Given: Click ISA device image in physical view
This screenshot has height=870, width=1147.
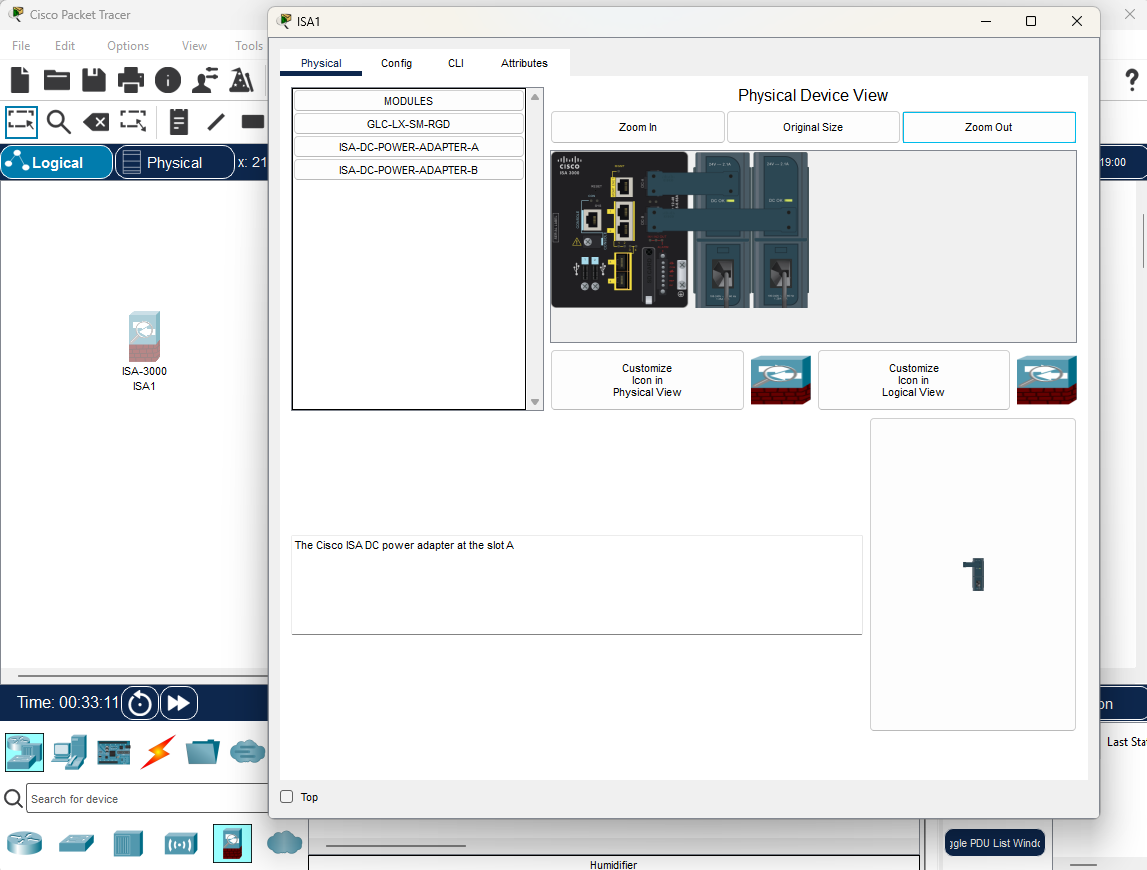Looking at the screenshot, I should (x=680, y=230).
